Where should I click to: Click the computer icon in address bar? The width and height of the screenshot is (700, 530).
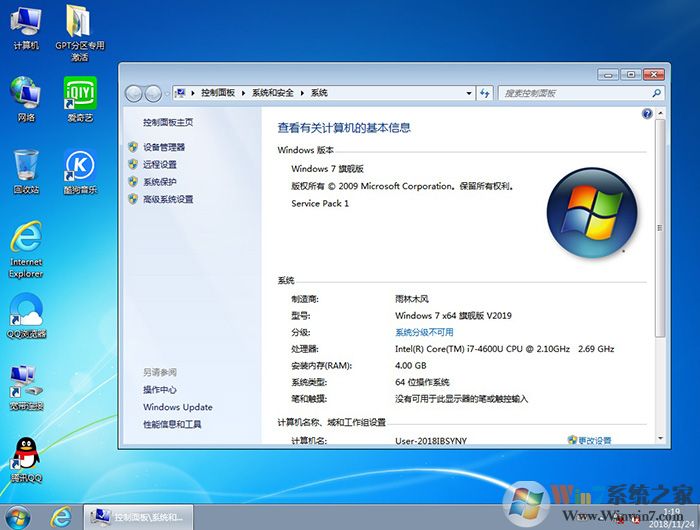click(180, 93)
